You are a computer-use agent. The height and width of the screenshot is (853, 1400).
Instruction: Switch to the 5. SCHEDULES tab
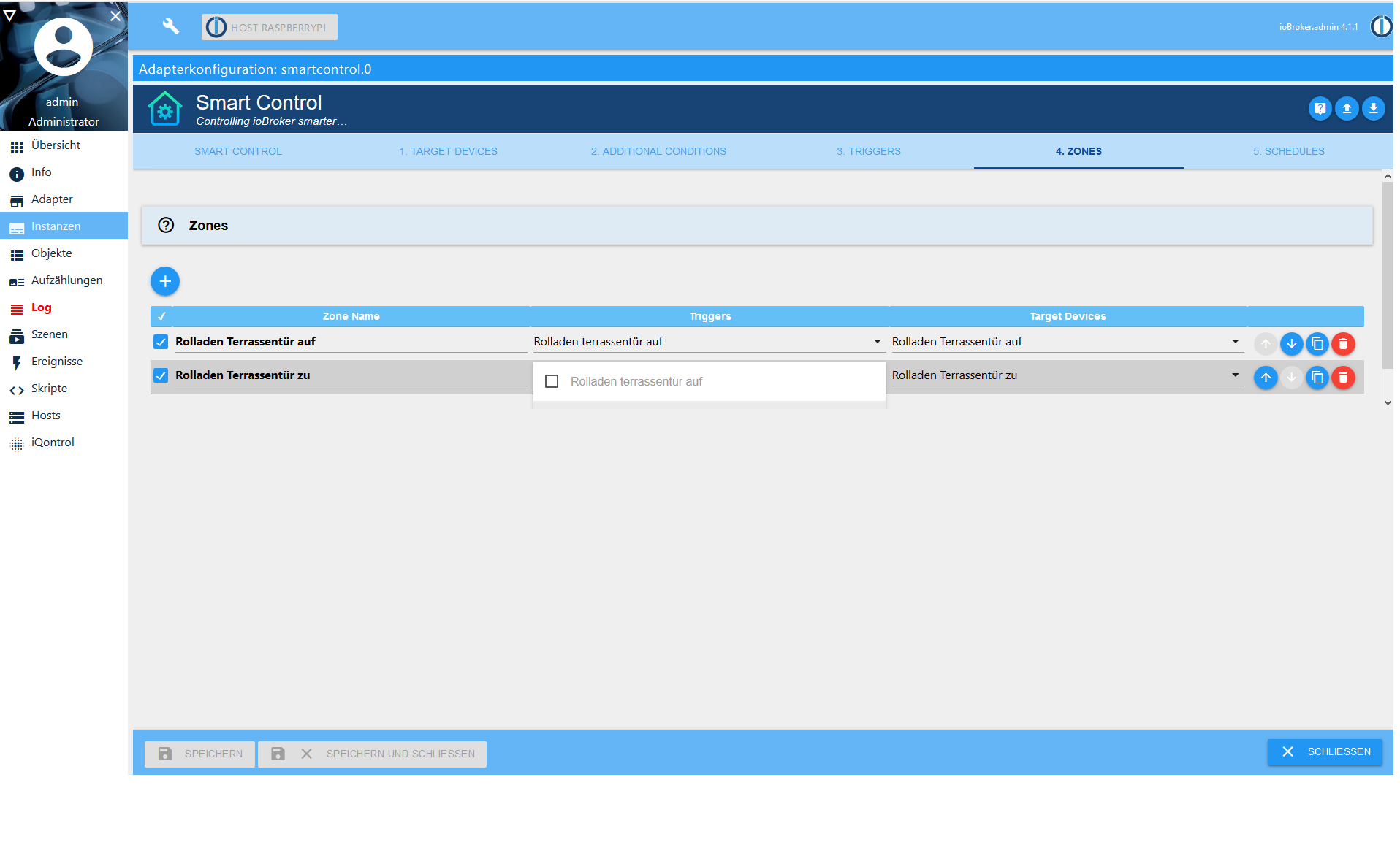point(1289,151)
